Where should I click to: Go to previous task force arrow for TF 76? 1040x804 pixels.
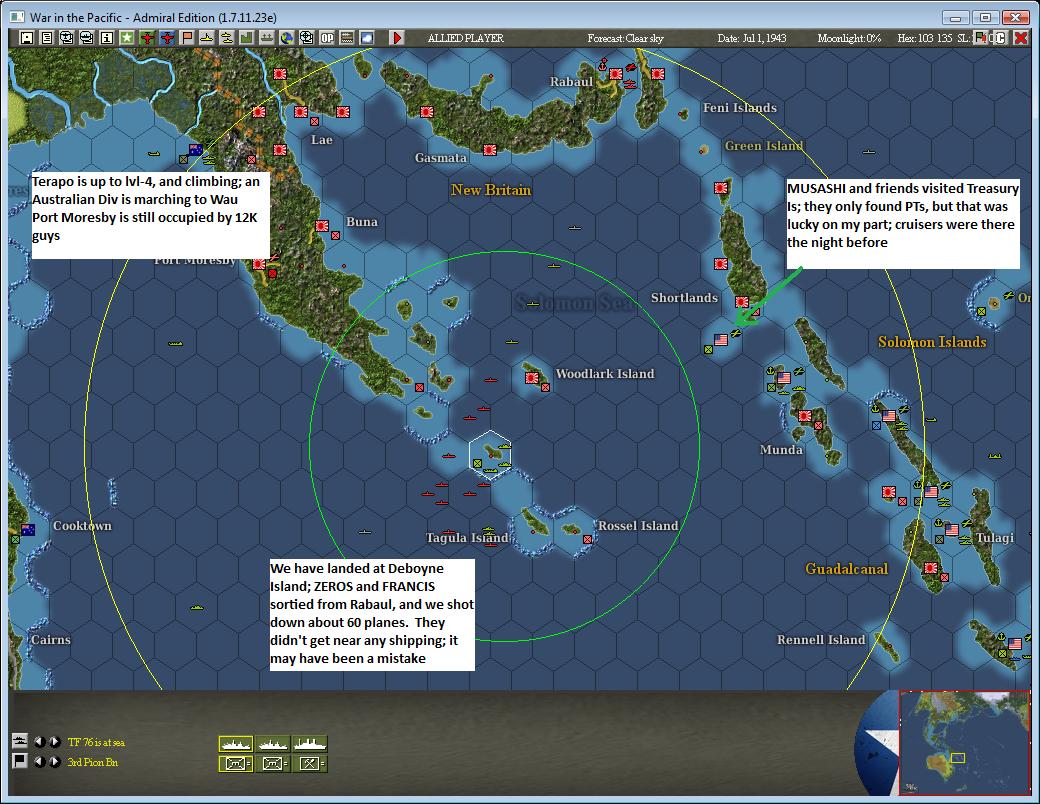40,742
